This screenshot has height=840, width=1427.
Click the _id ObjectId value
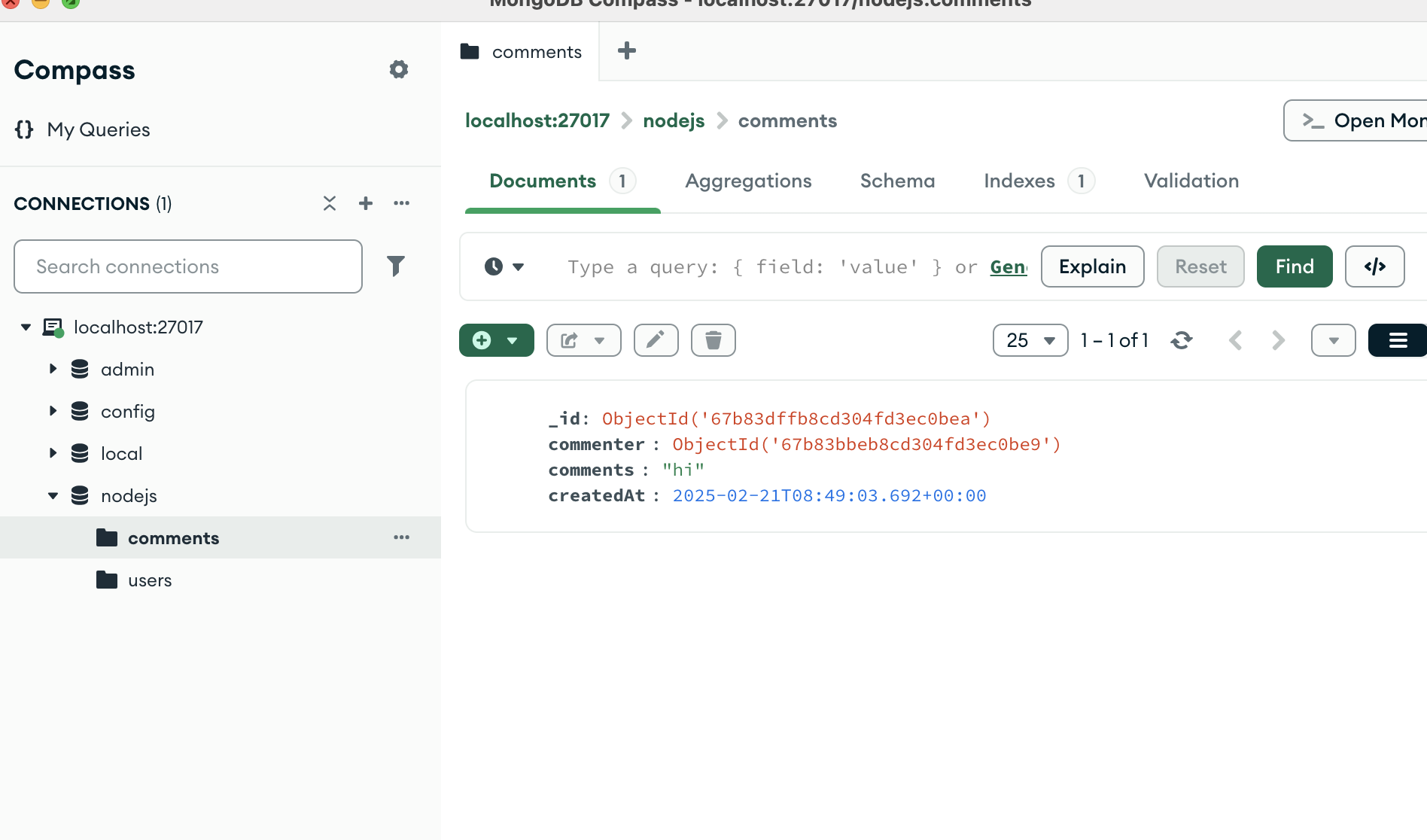click(x=796, y=418)
